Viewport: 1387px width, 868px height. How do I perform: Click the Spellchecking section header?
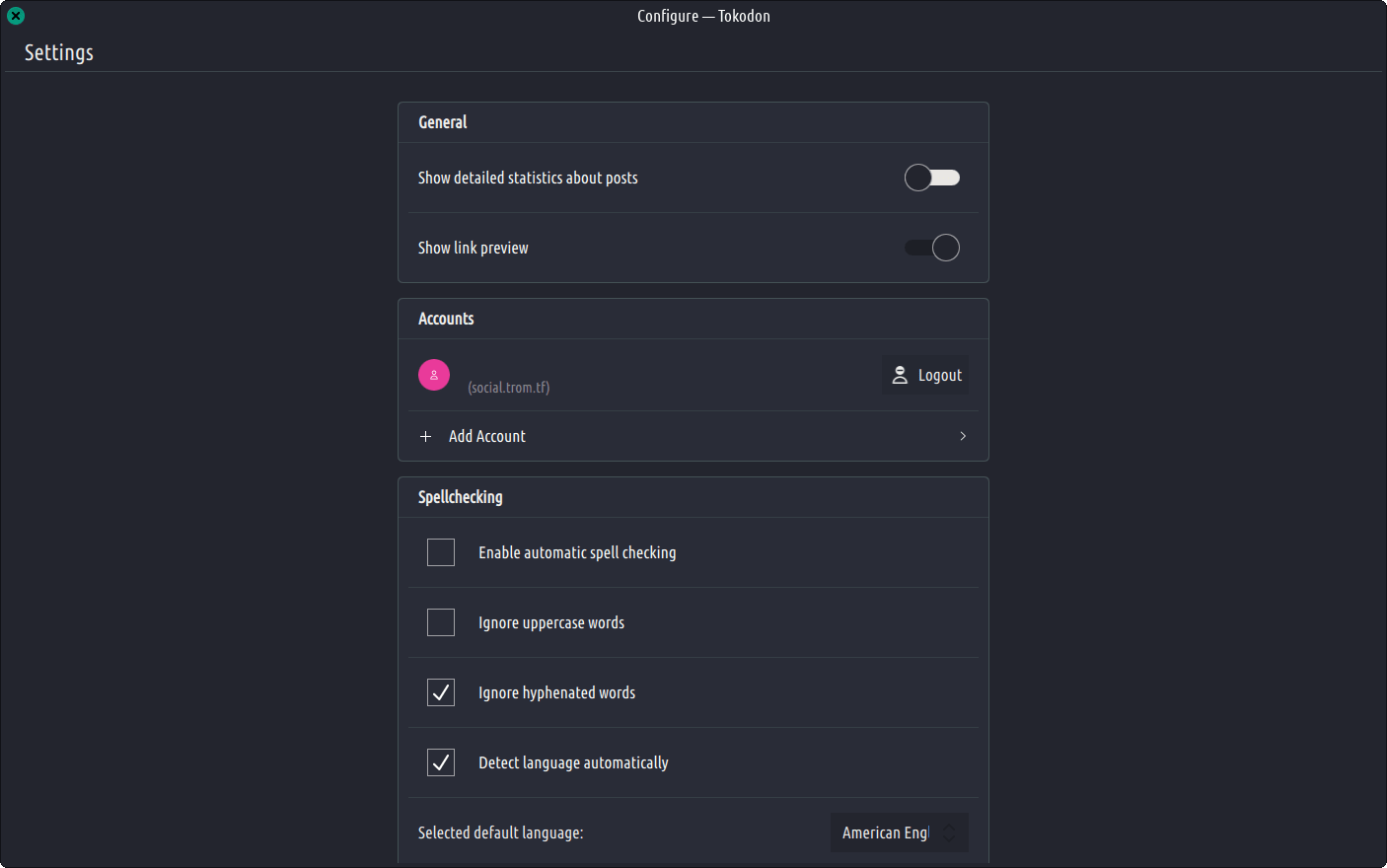click(461, 497)
